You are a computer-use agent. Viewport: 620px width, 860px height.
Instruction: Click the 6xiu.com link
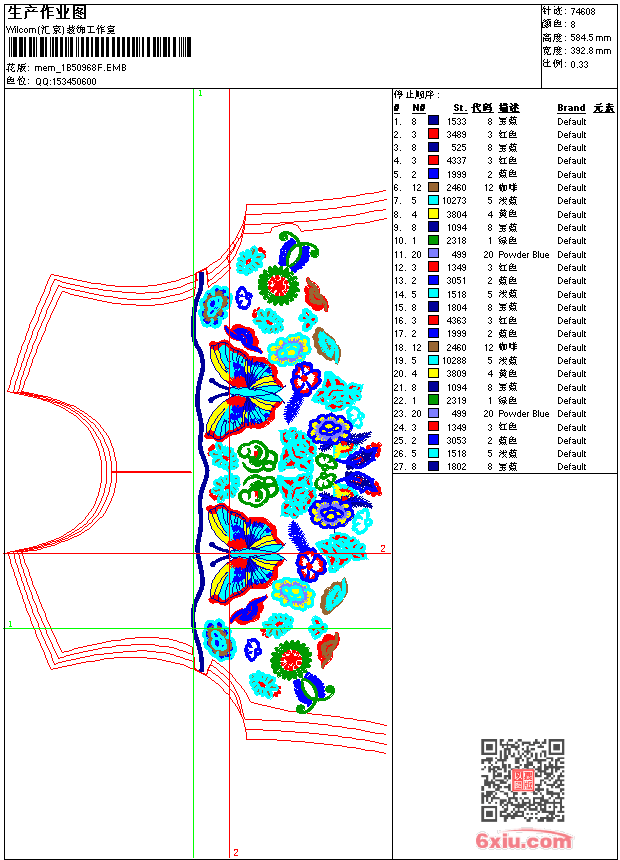pos(522,840)
